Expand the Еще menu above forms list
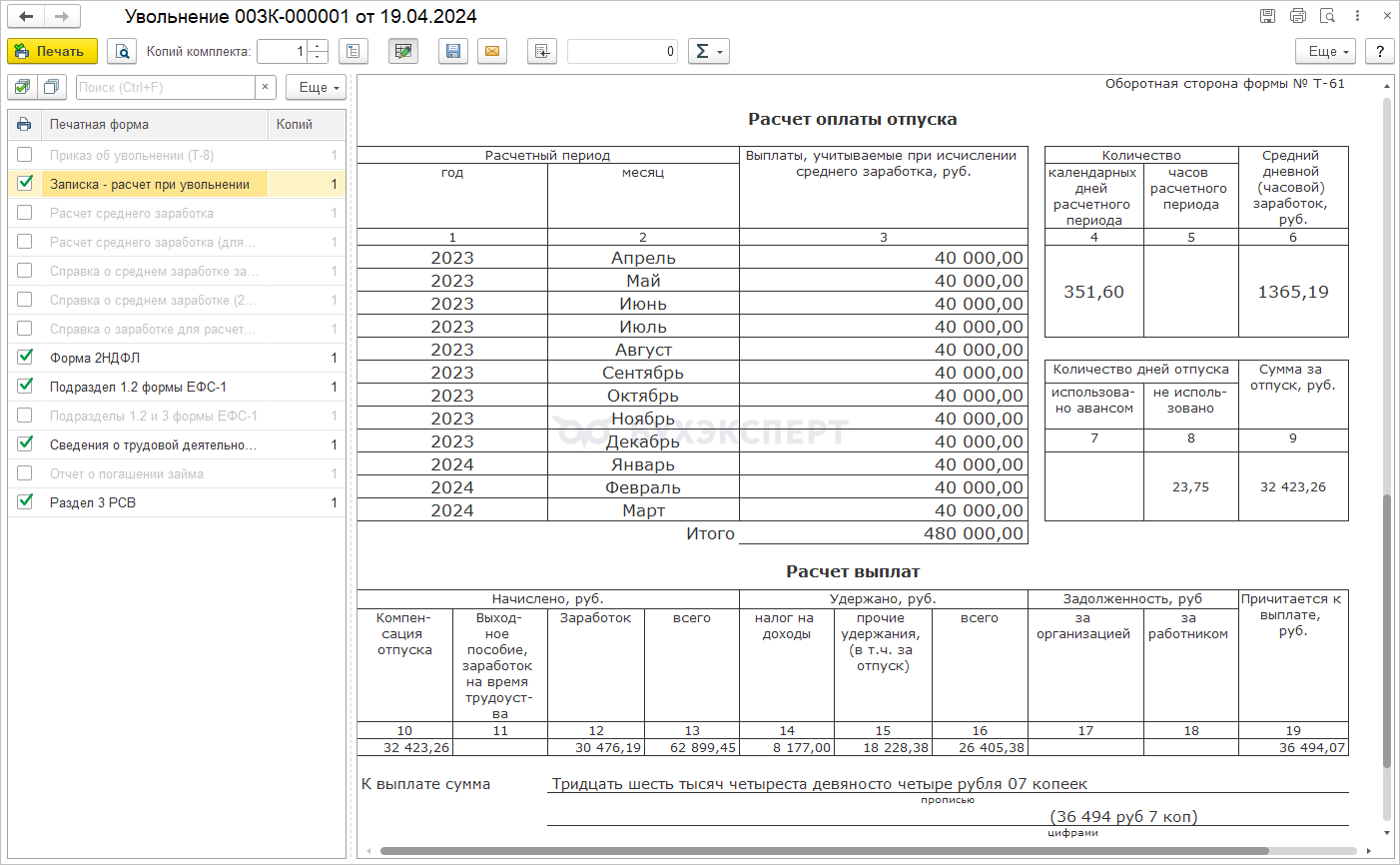This screenshot has width=1400, height=865. 316,88
